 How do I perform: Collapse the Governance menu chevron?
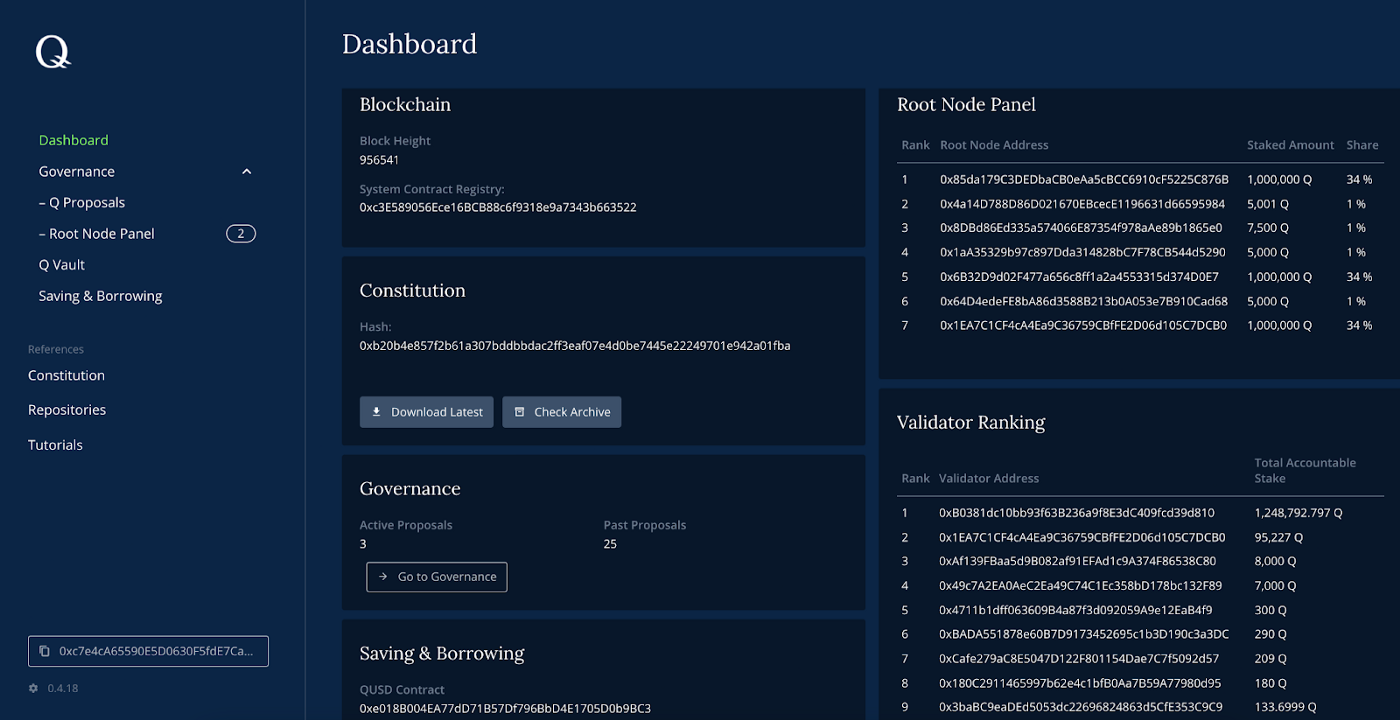247,172
